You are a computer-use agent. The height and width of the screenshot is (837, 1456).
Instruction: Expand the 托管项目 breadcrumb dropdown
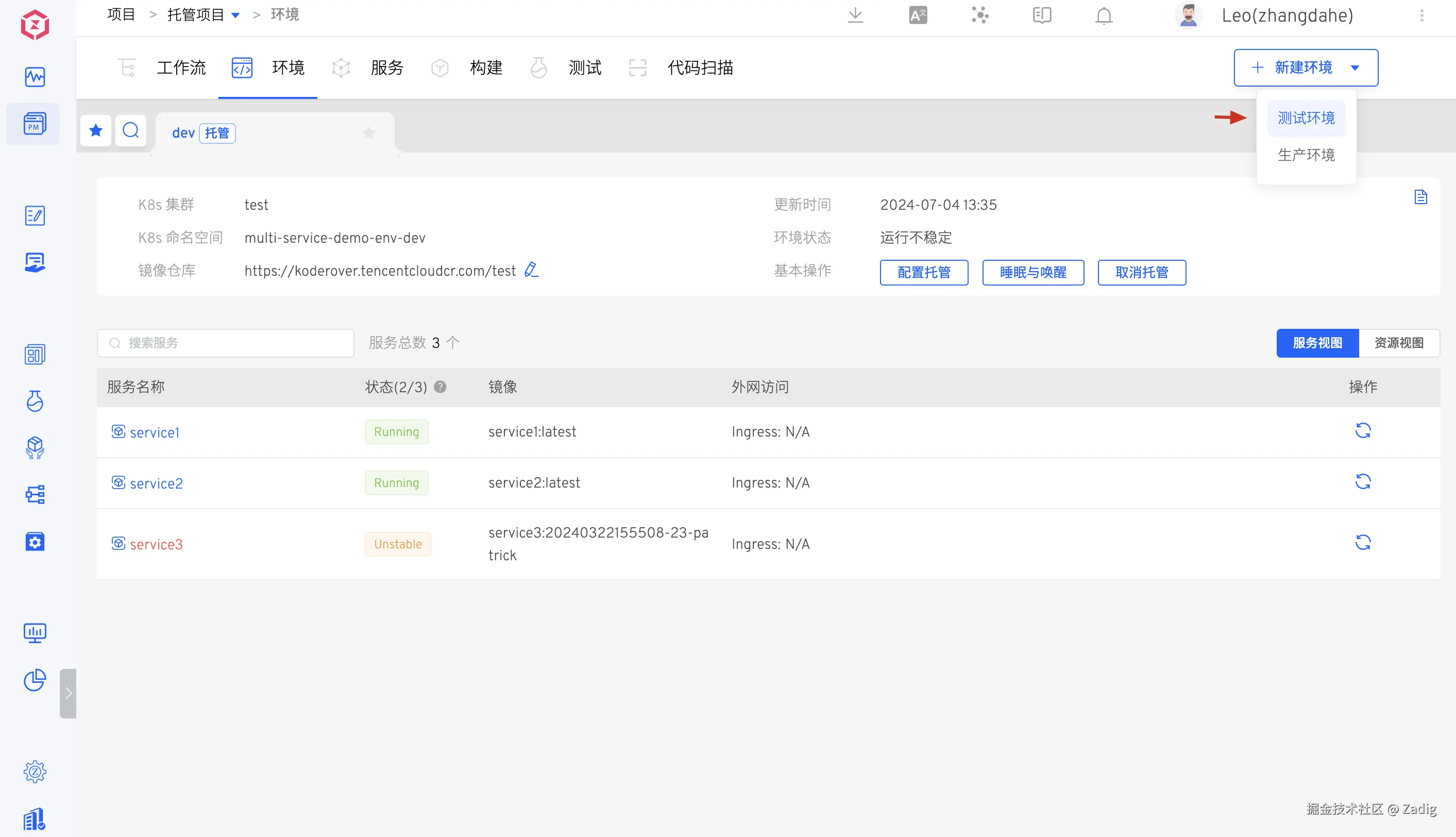pyautogui.click(x=235, y=15)
